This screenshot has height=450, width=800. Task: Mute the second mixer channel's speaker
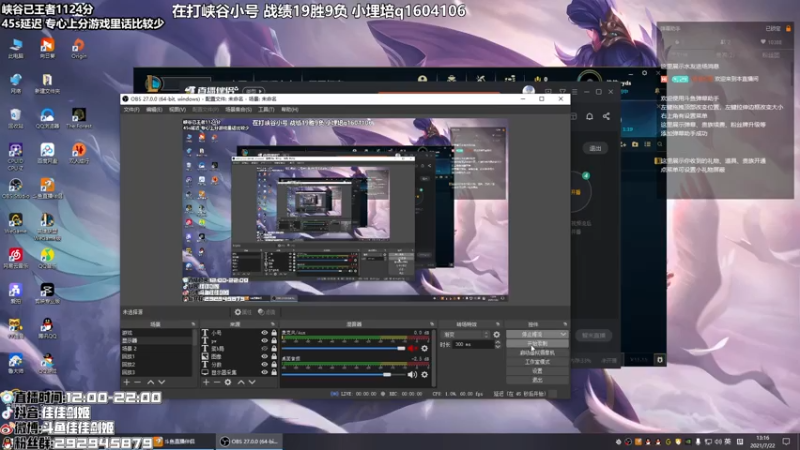pyautogui.click(x=412, y=374)
